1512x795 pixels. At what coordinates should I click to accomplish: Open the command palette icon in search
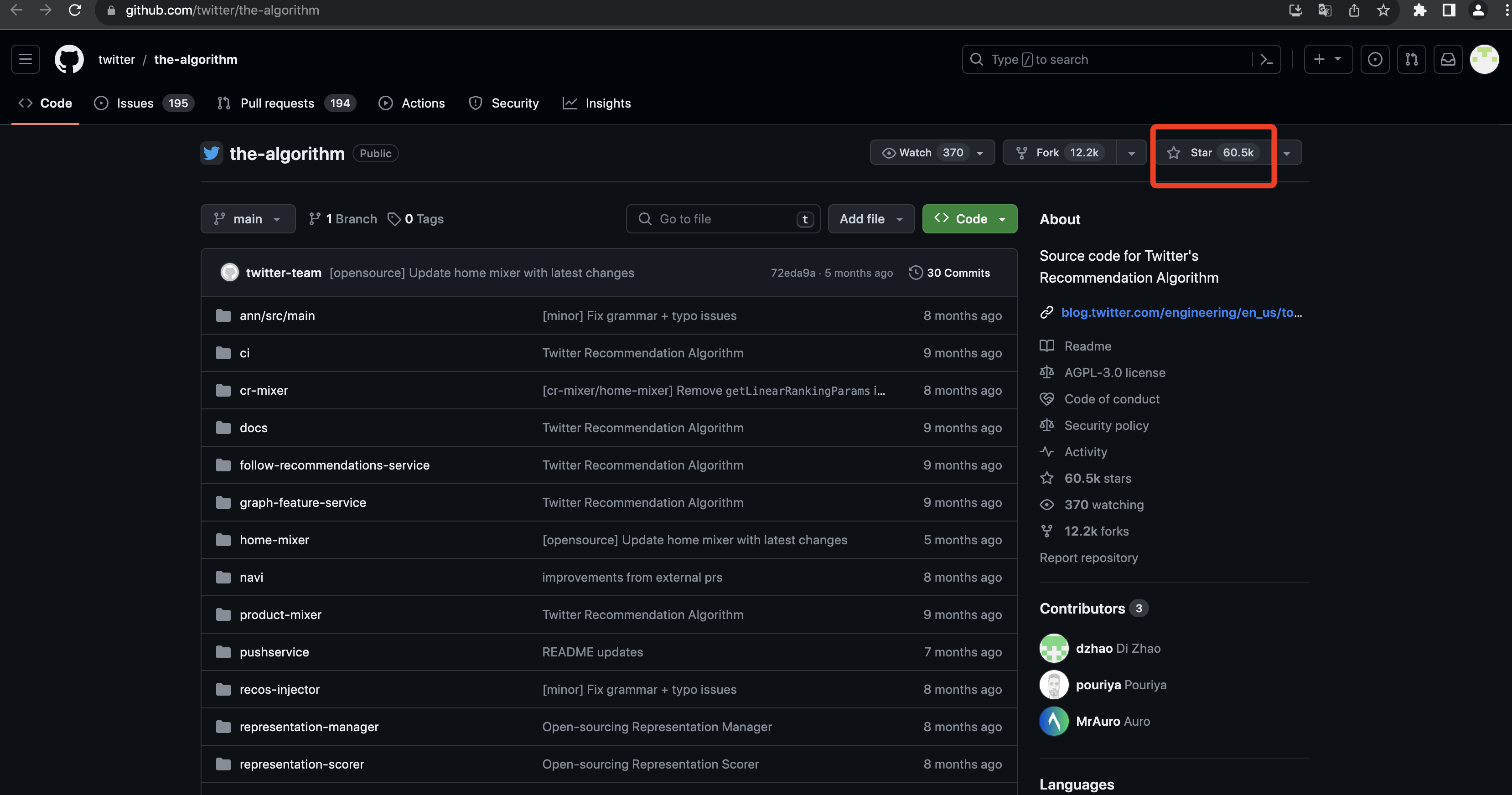pyautogui.click(x=1266, y=59)
